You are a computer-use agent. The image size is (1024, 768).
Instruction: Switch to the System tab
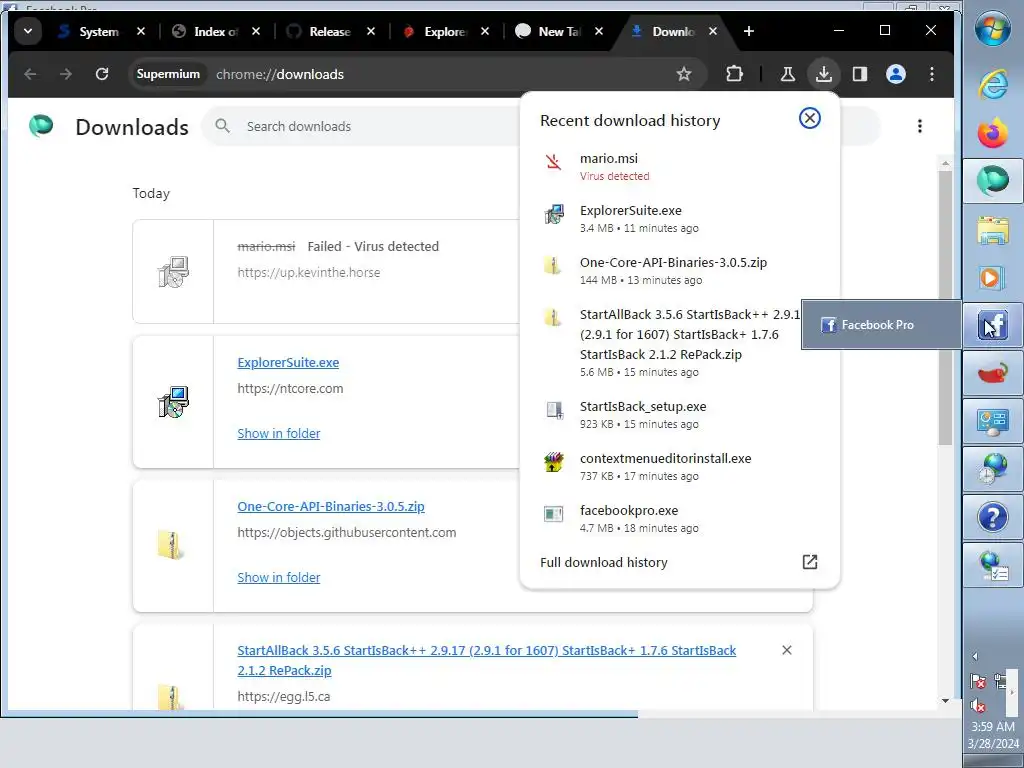(98, 31)
